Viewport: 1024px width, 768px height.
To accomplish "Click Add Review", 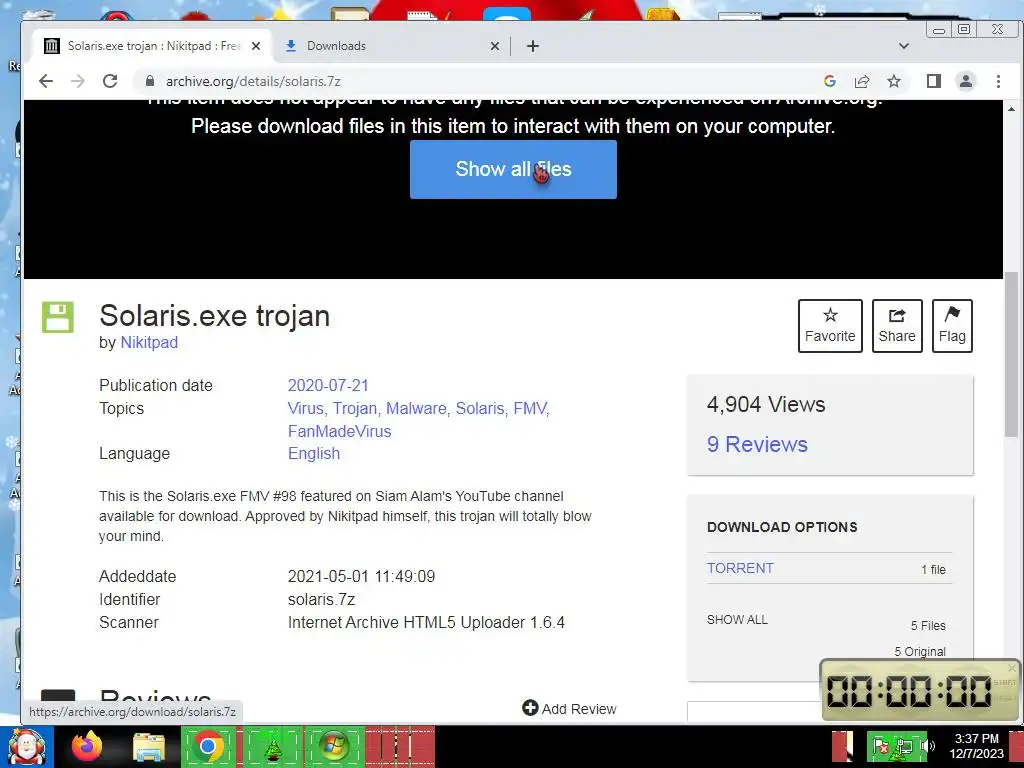I will point(569,709).
